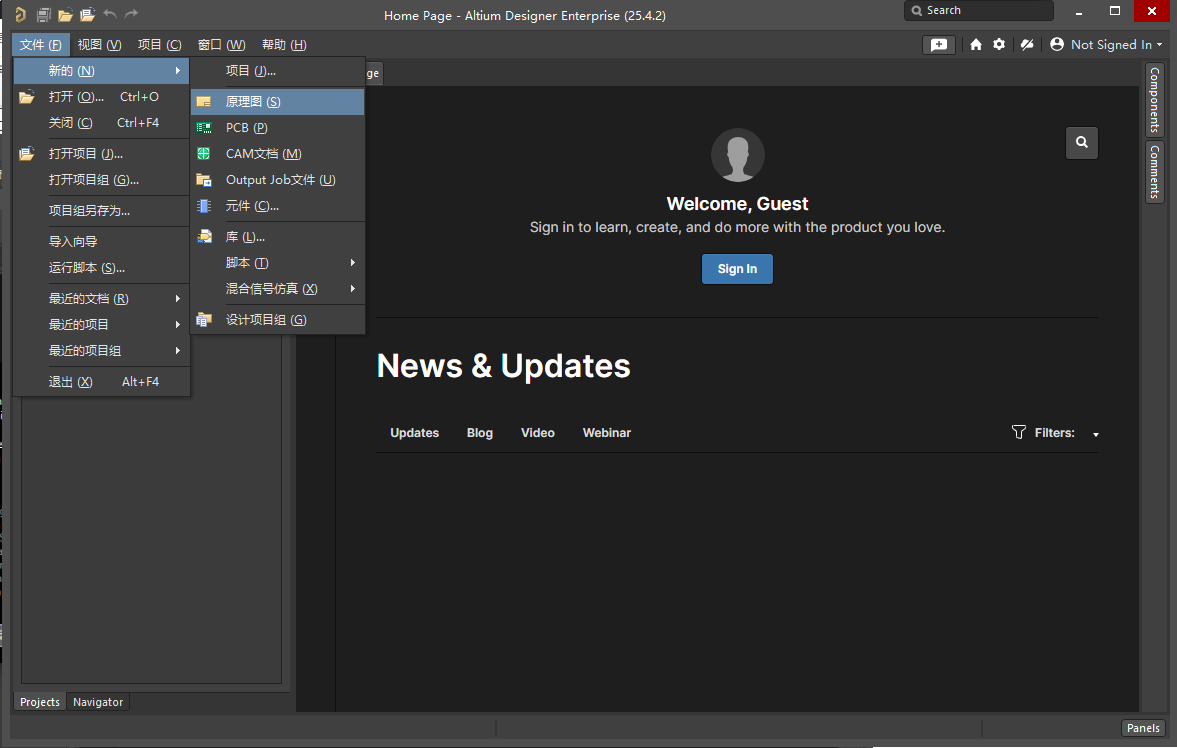Image resolution: width=1177 pixels, height=748 pixels.
Task: Expand the 最近的文档 (R) submenu
Action: 101,299
